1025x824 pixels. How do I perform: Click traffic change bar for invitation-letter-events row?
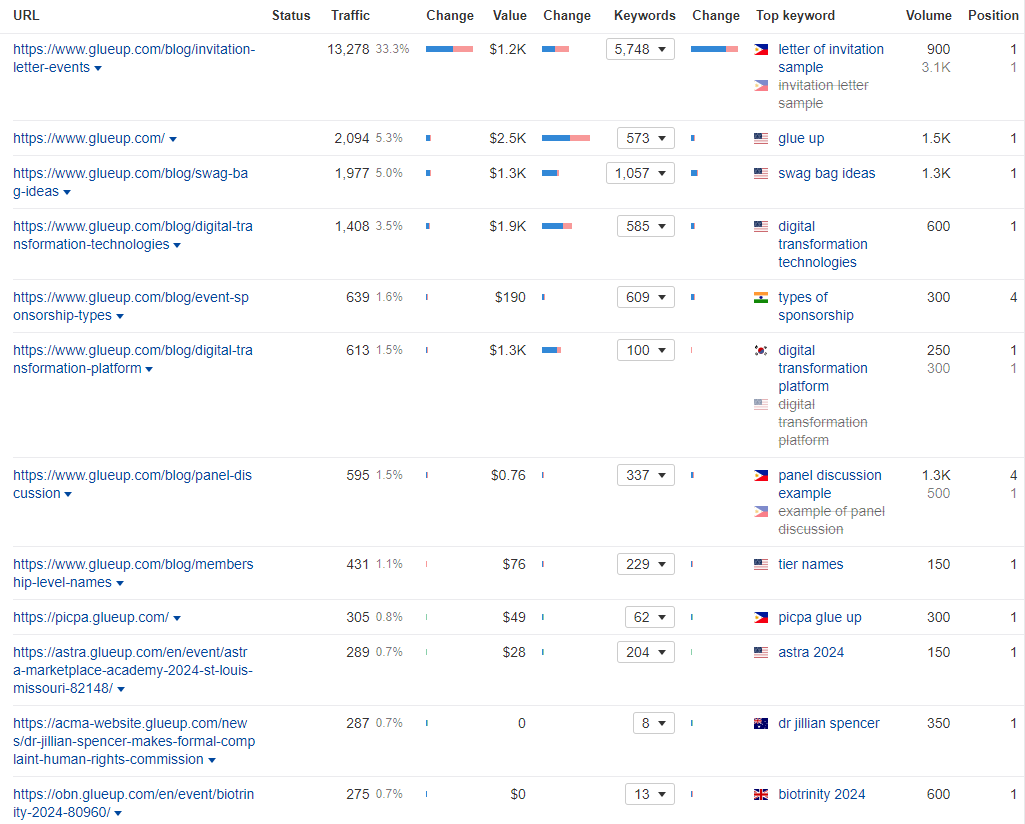449,49
